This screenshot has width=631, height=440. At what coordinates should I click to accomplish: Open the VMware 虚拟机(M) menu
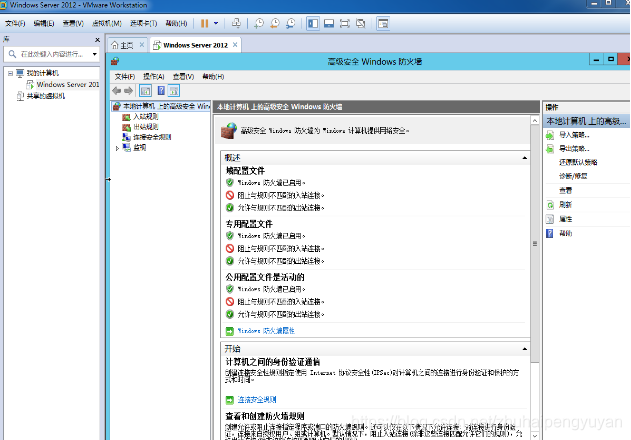pyautogui.click(x=107, y=23)
